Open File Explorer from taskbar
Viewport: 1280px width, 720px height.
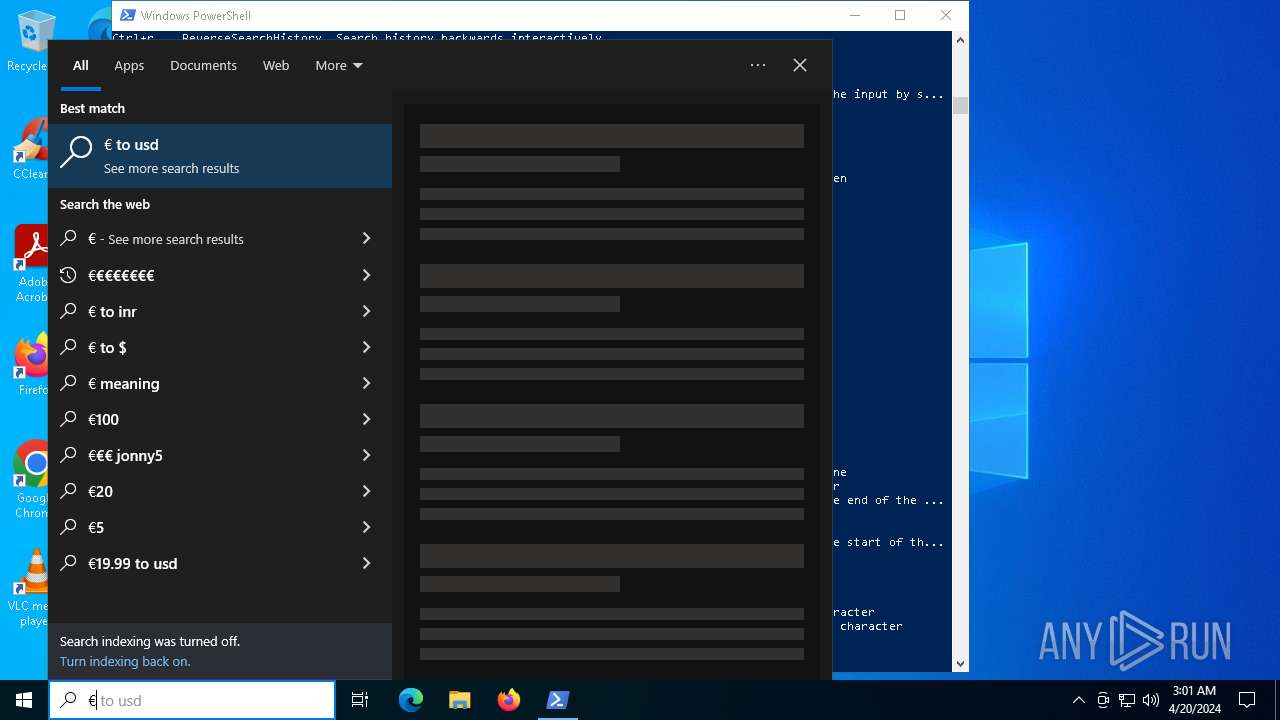[460, 700]
